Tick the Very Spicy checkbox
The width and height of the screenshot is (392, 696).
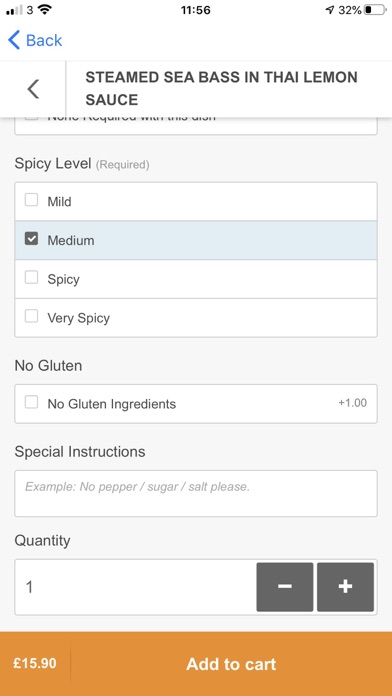(x=31, y=316)
